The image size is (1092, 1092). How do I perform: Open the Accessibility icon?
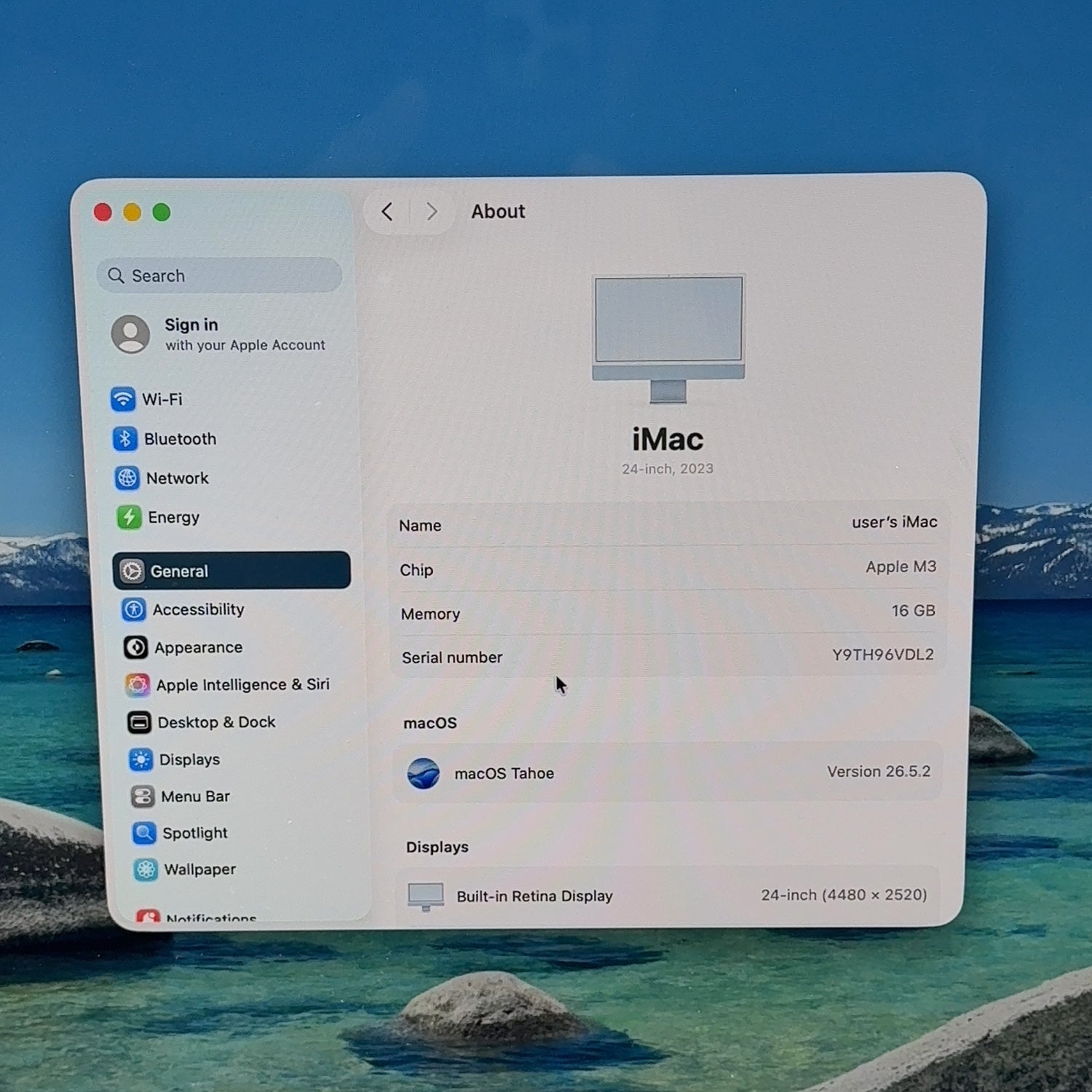pyautogui.click(x=134, y=609)
